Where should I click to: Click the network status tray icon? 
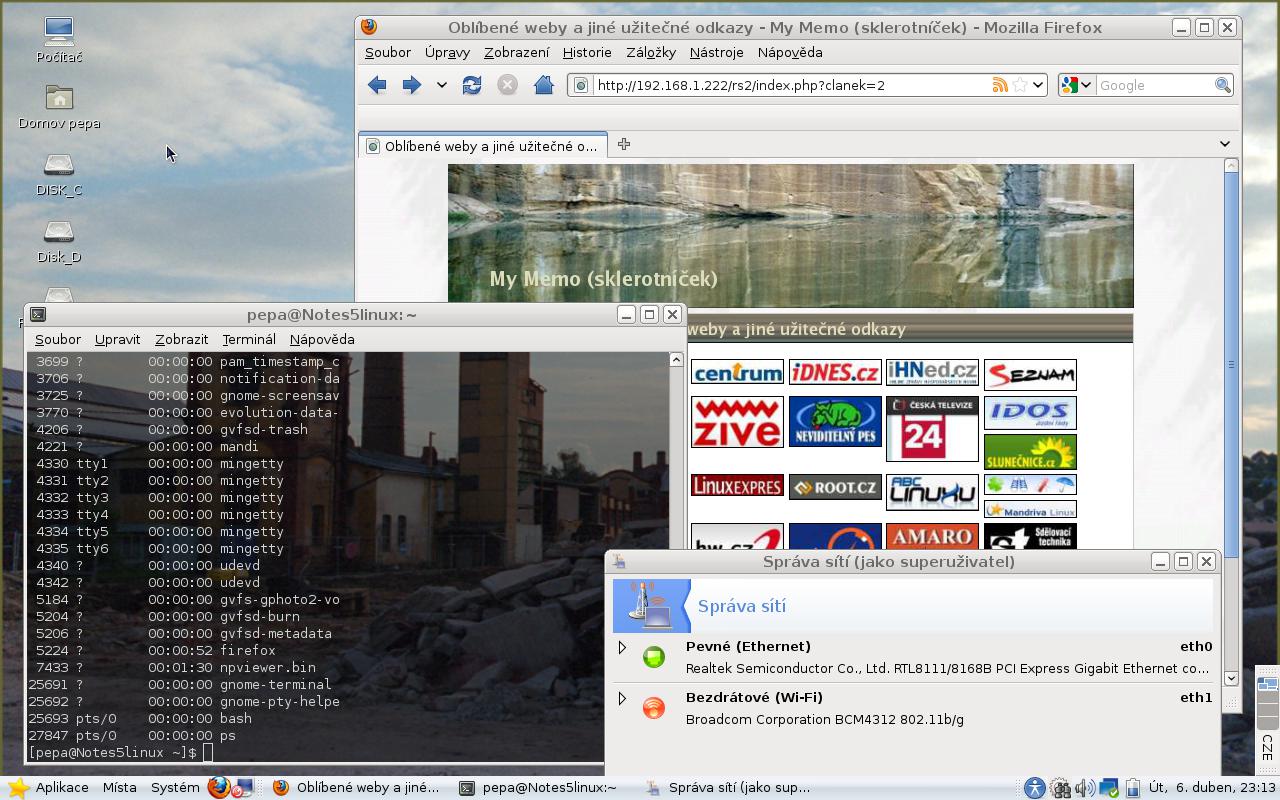[1108, 788]
